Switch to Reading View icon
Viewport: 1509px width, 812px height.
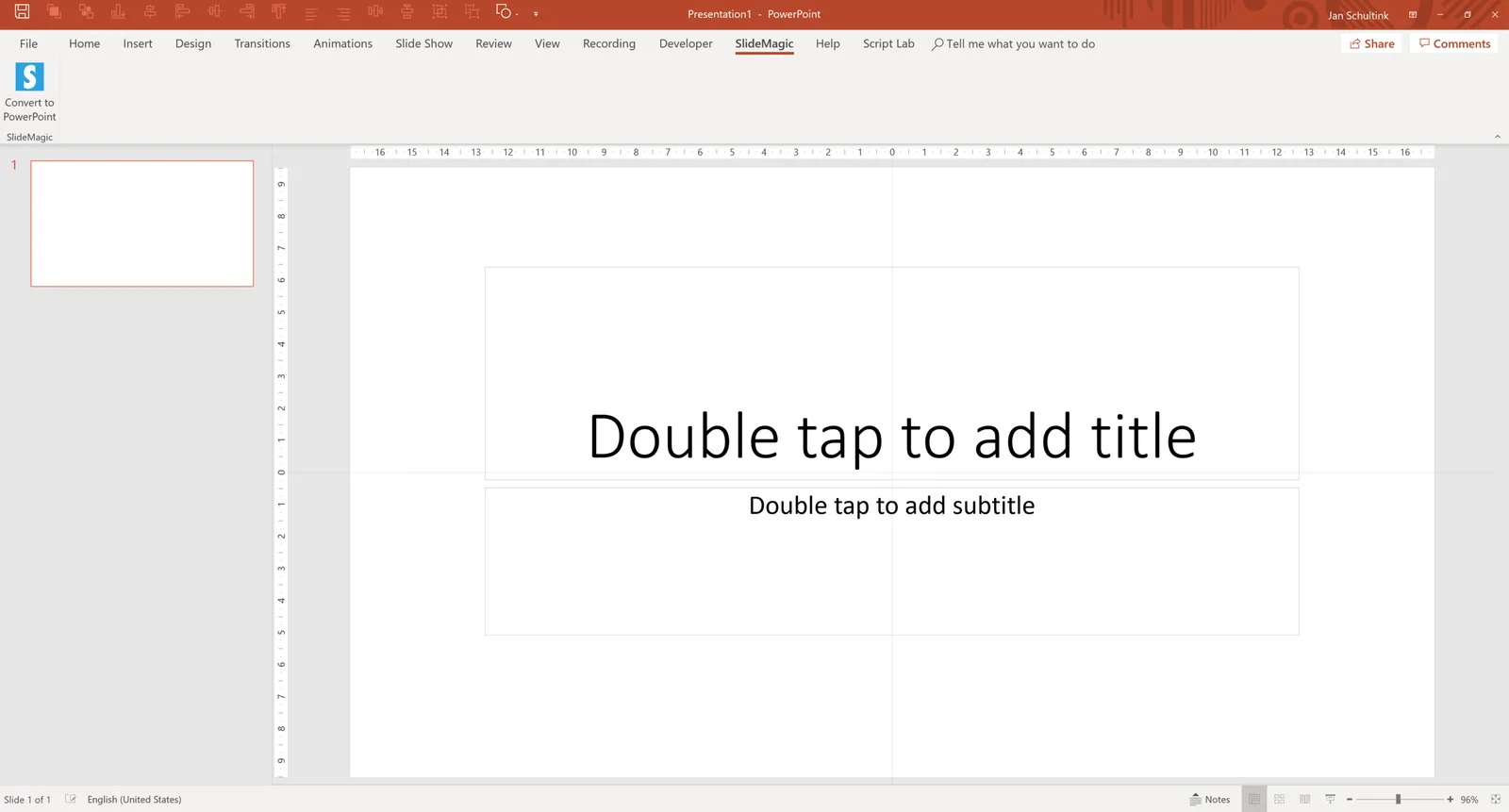[1305, 799]
